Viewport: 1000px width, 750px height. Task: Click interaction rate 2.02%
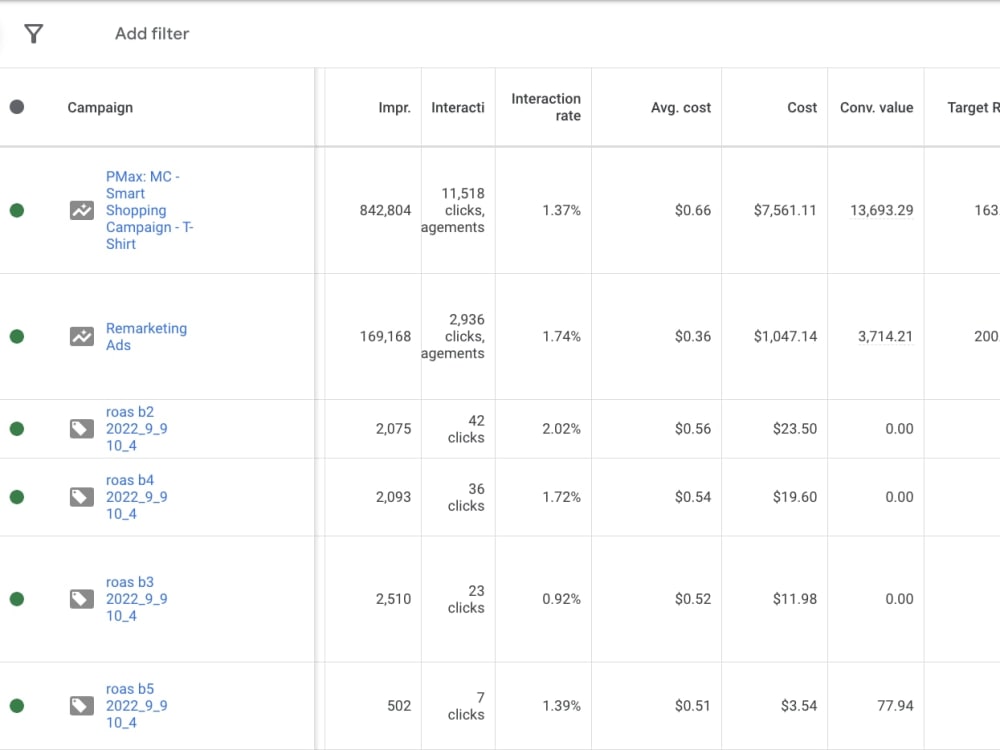click(561, 429)
